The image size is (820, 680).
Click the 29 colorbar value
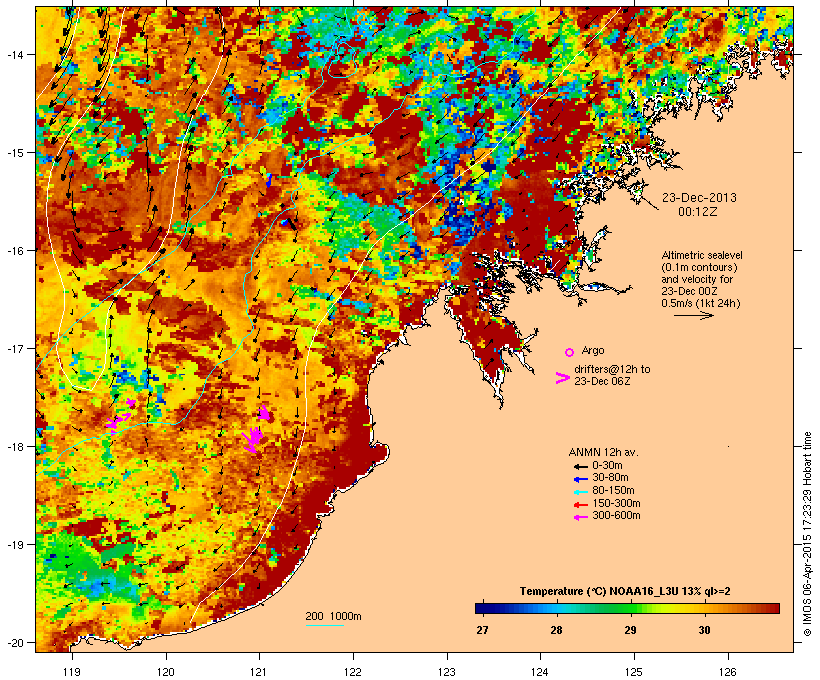click(x=631, y=630)
